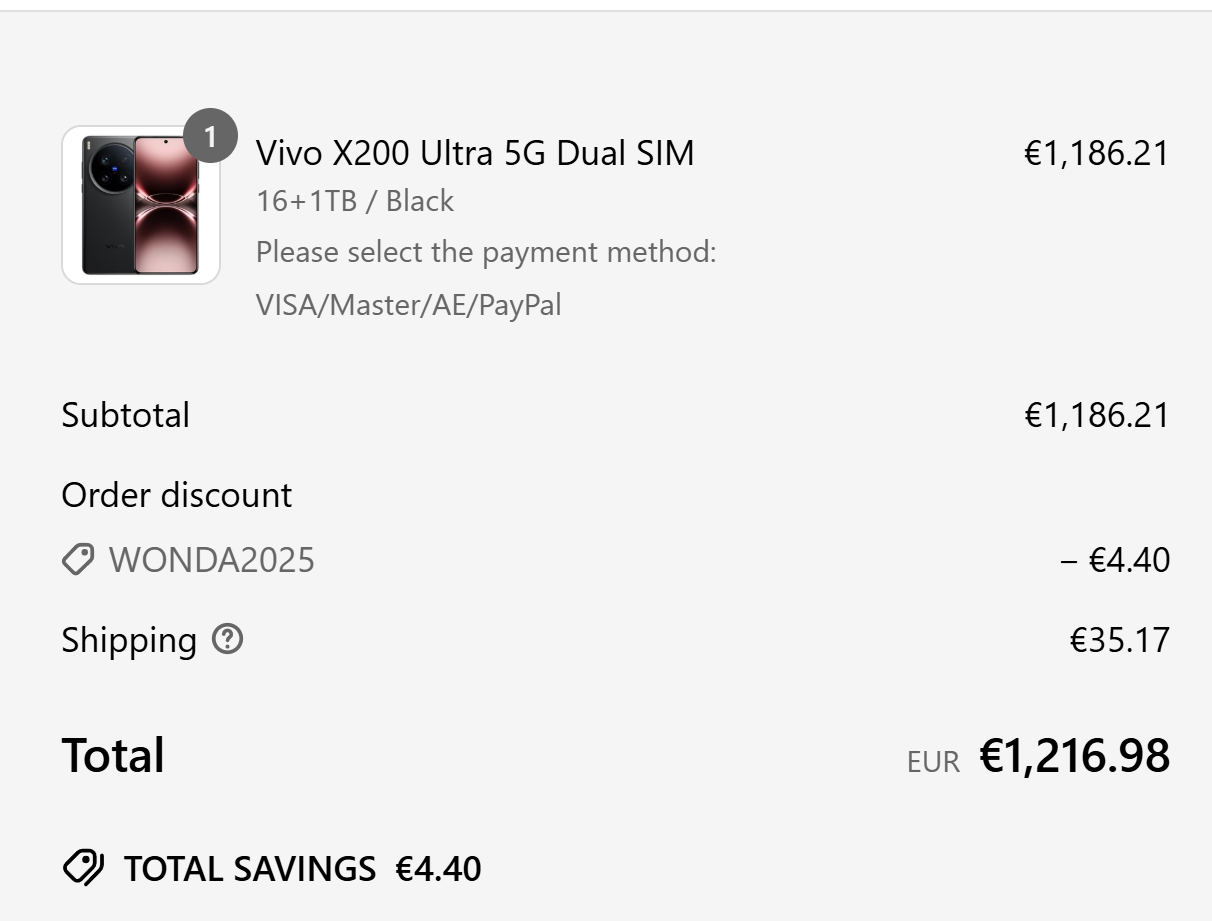Click the Vivo X200 Ultra product thumbnail
Viewport: 1212px width, 921px height.
click(141, 205)
